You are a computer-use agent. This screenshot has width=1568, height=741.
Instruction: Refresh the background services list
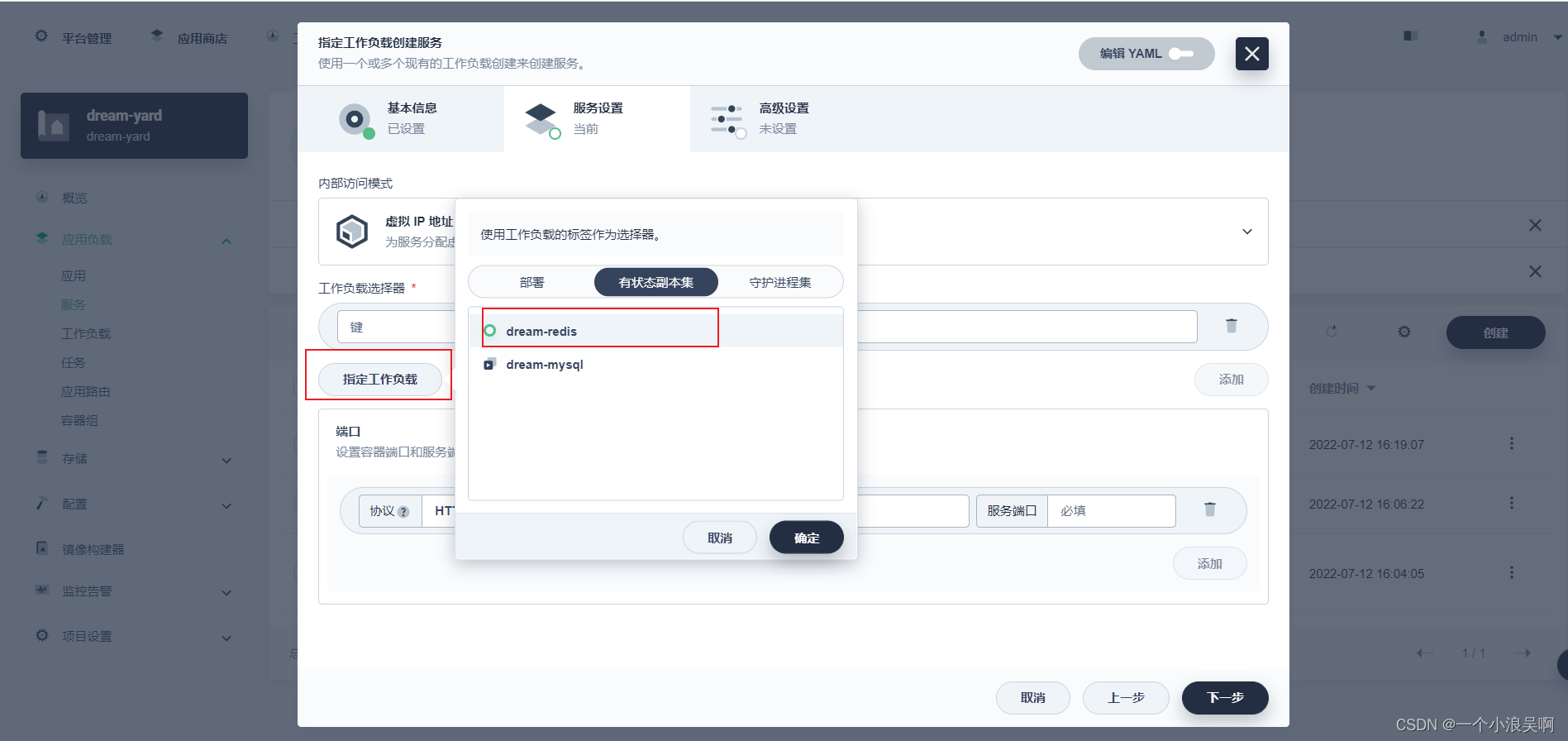pyautogui.click(x=1332, y=332)
